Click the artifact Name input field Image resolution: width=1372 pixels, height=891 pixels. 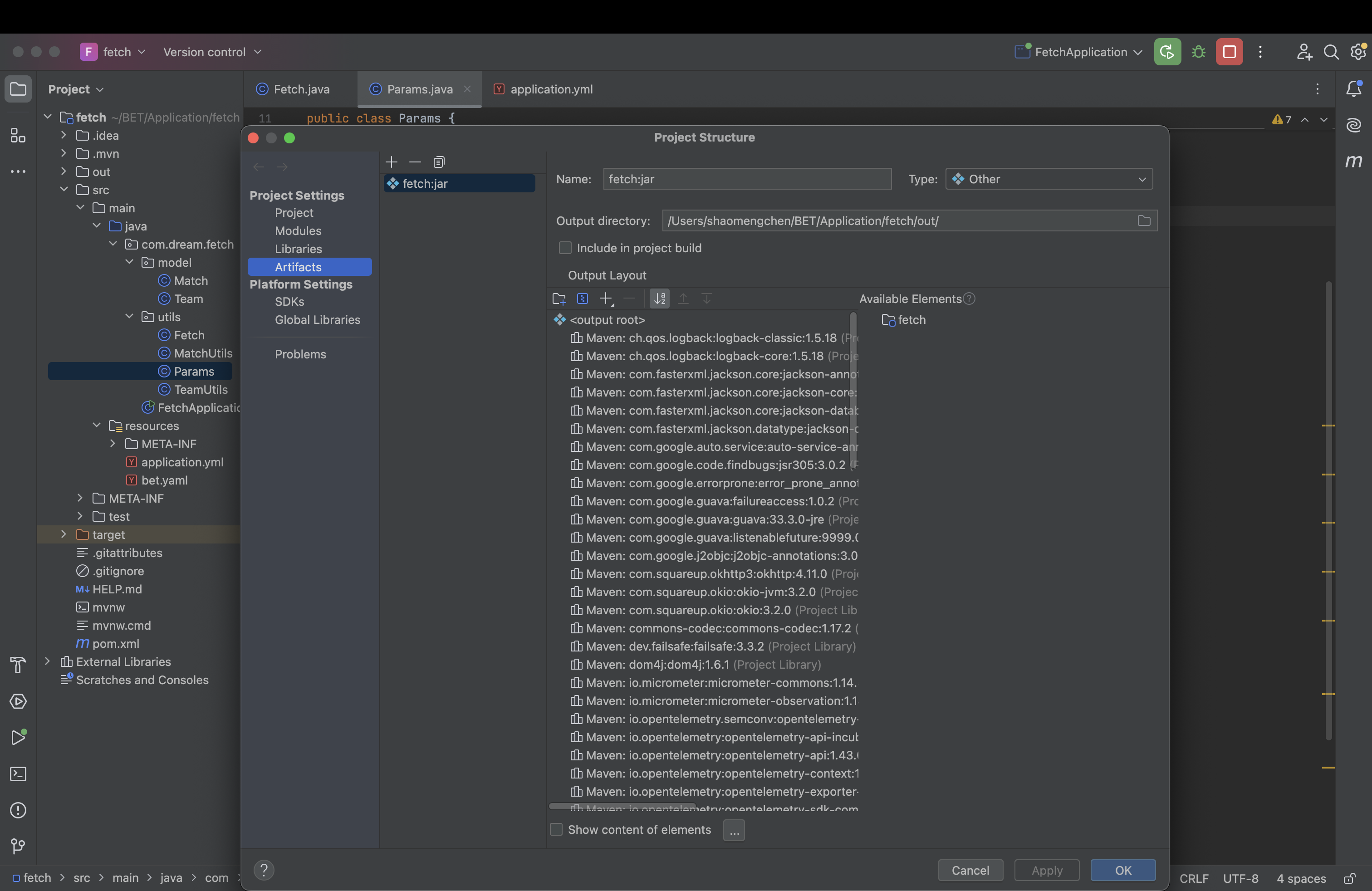click(x=746, y=179)
